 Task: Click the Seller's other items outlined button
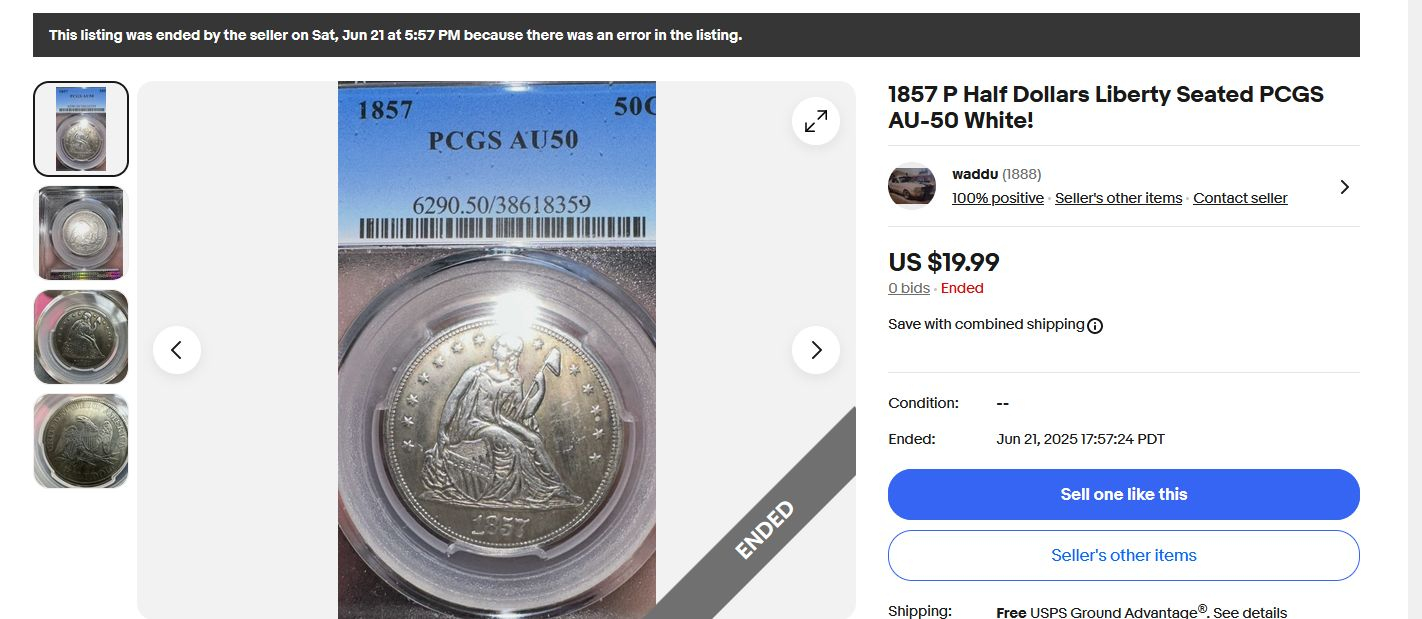(1124, 555)
